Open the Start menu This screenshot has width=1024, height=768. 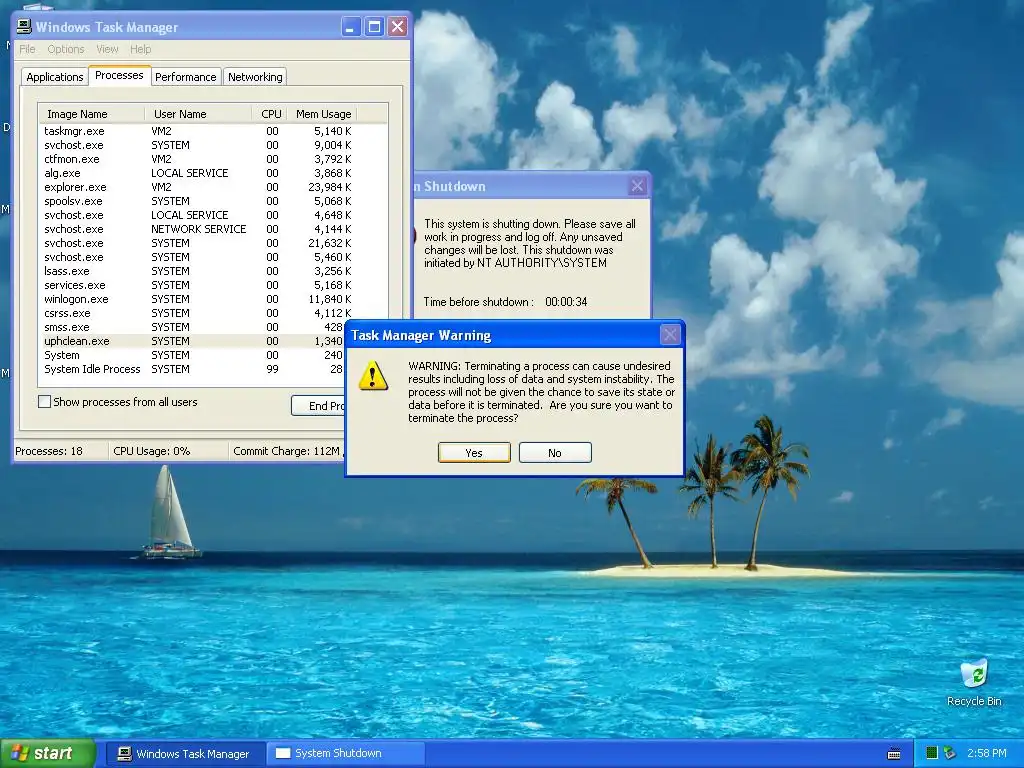pyautogui.click(x=47, y=753)
